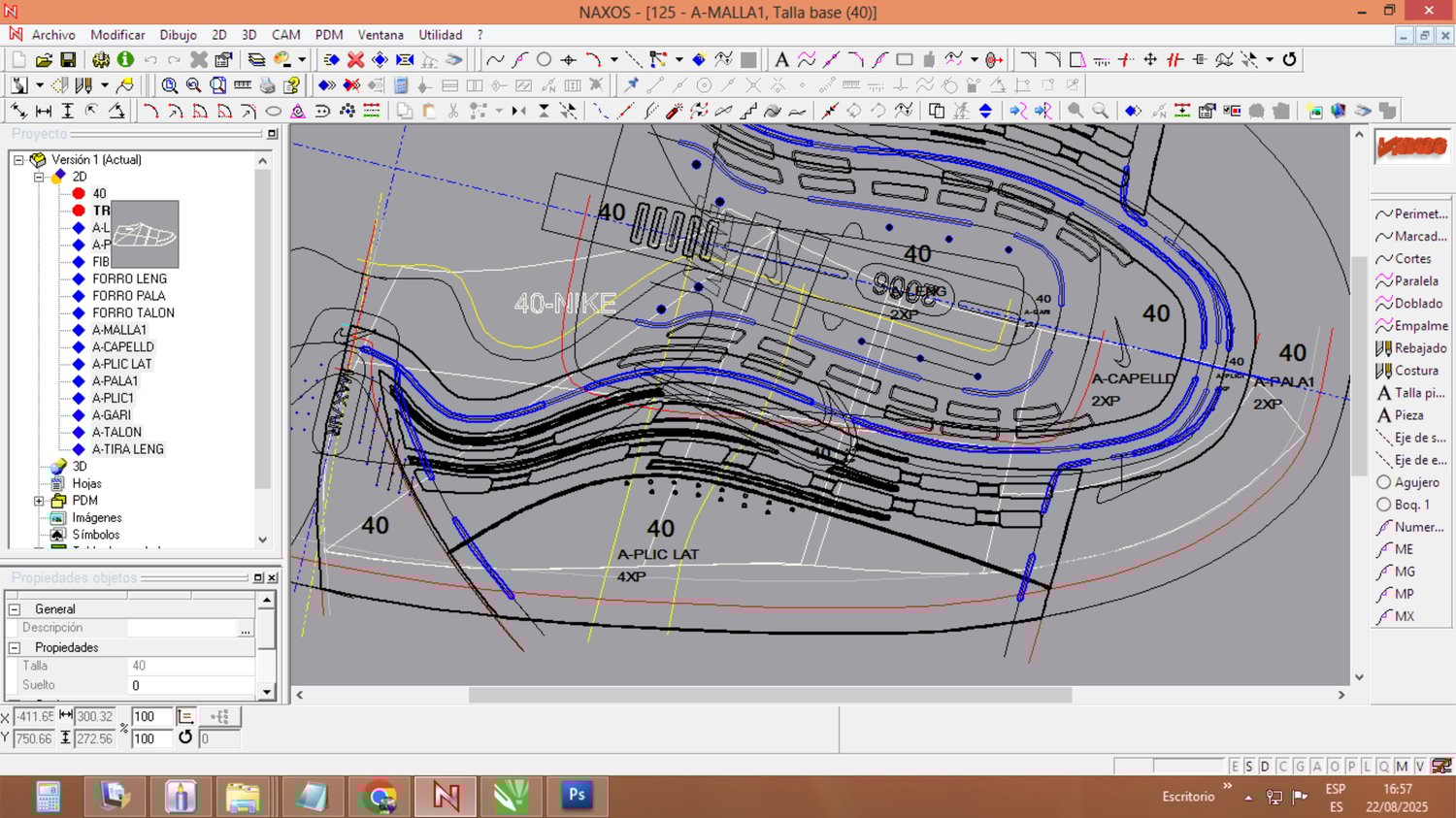Collapse the 2D tree node

[x=39, y=177]
